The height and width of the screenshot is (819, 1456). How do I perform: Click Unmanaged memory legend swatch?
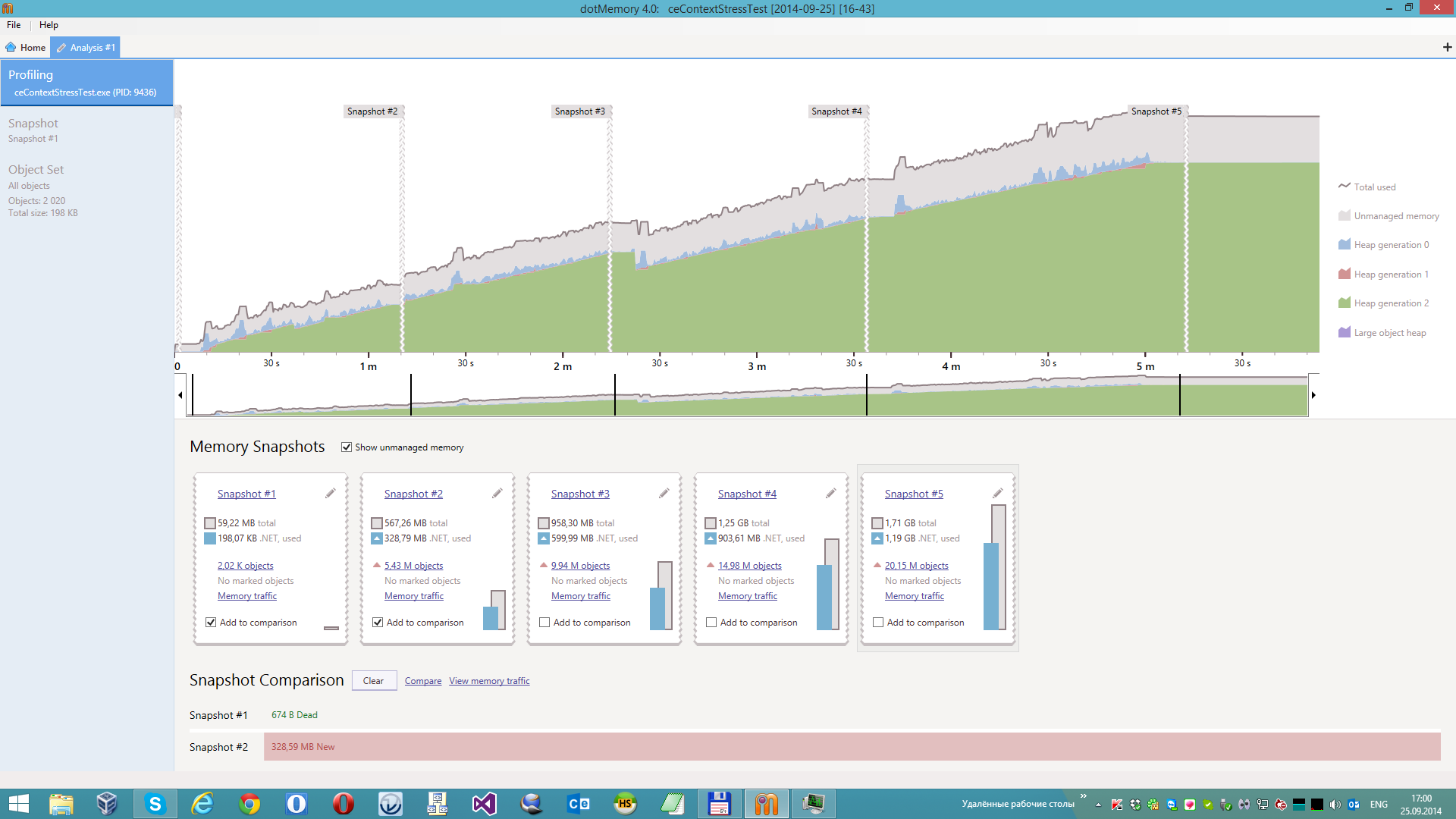pos(1345,215)
